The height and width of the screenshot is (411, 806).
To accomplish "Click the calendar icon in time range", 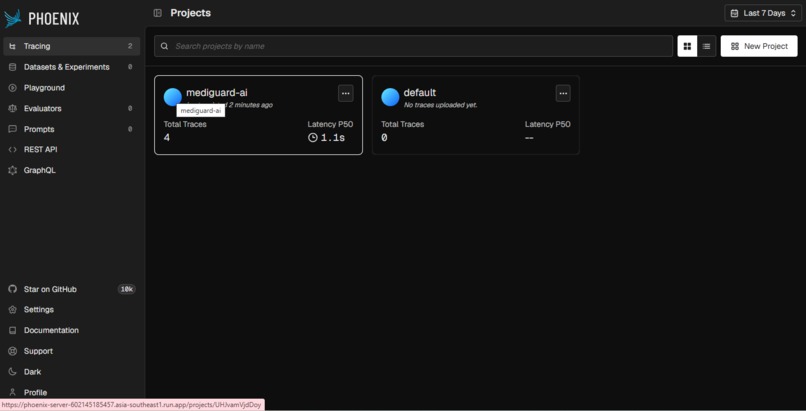I will 735,13.
